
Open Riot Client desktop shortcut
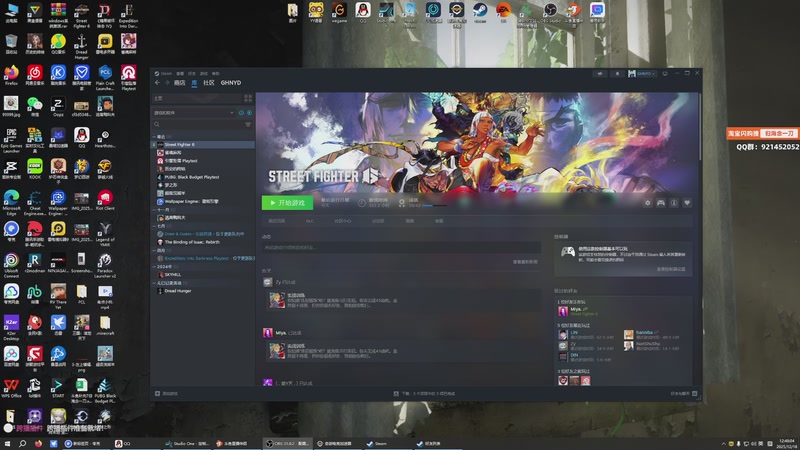coord(105,200)
